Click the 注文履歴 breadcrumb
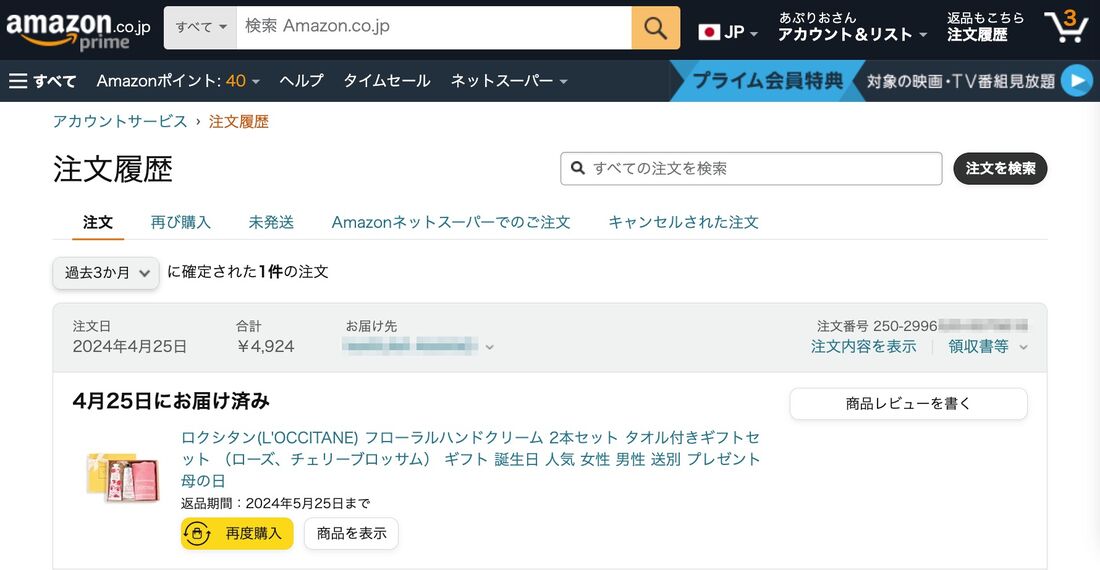Image resolution: width=1100 pixels, height=570 pixels. pos(239,121)
